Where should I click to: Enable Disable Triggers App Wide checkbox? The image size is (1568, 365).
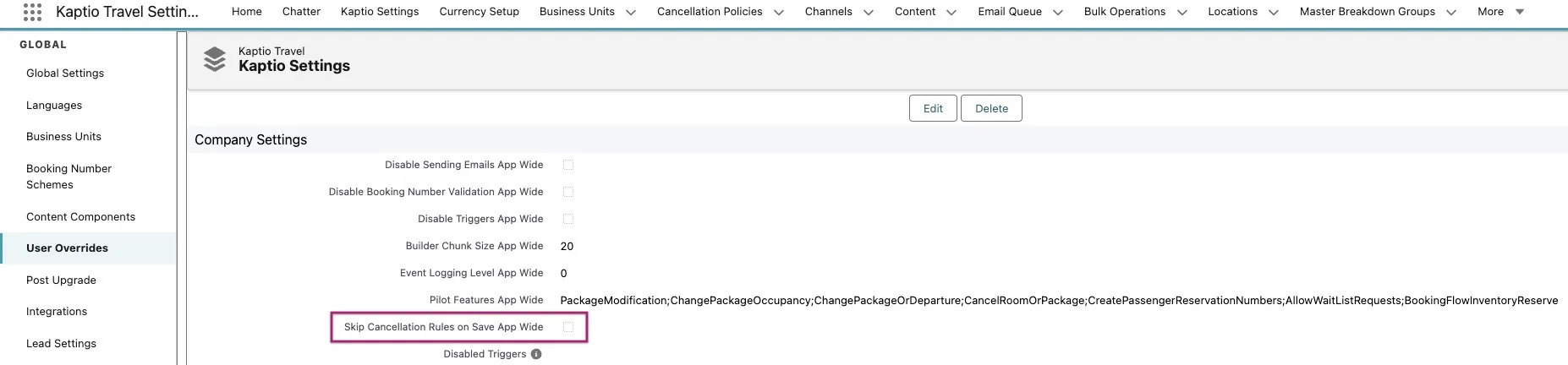coord(568,219)
